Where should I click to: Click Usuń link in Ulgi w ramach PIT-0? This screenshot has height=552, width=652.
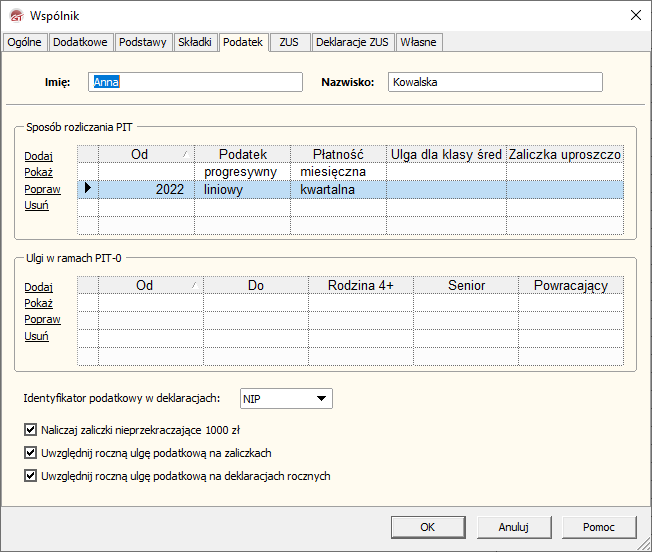coord(36,336)
